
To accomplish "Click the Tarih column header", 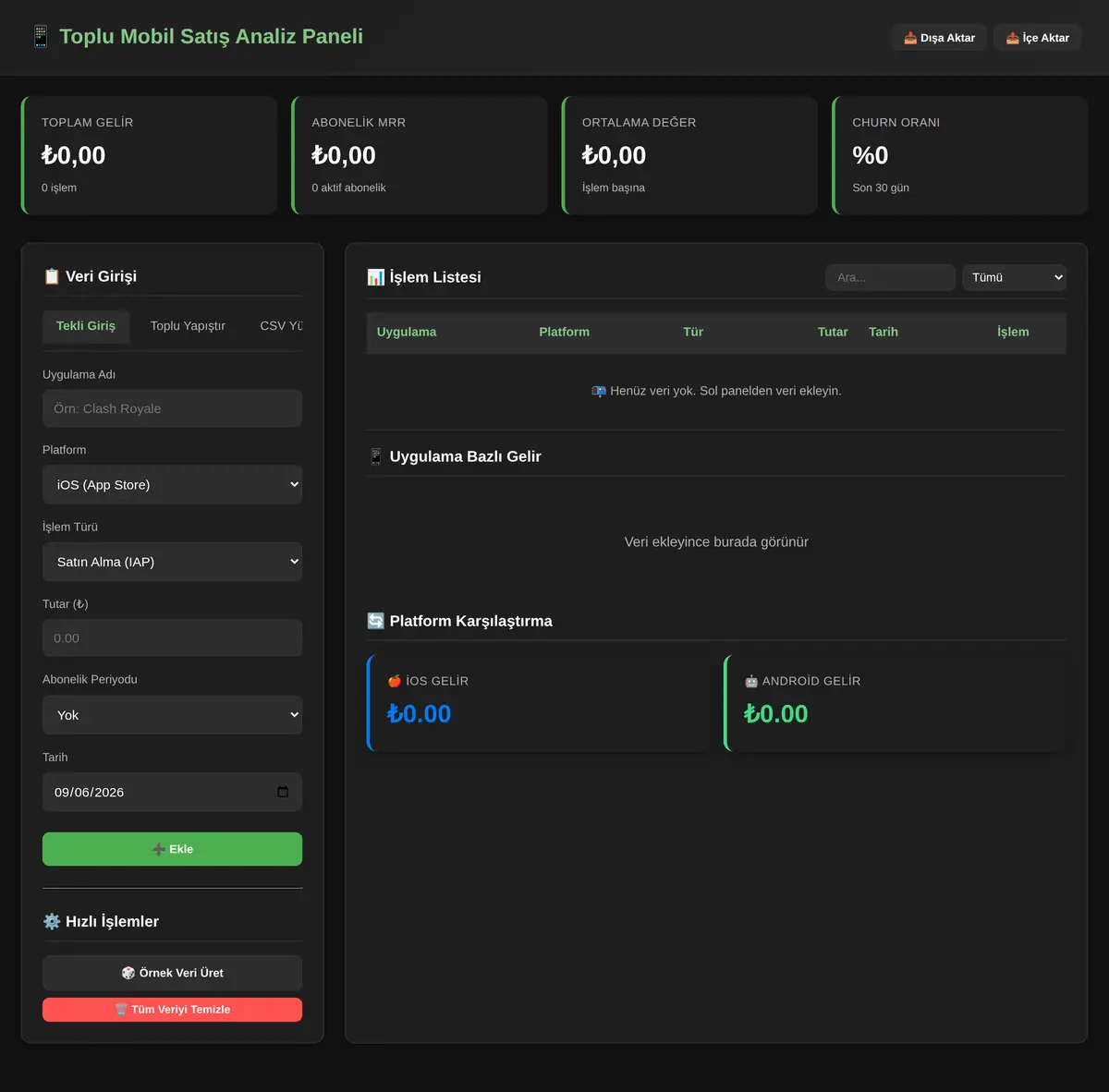I will point(884,332).
